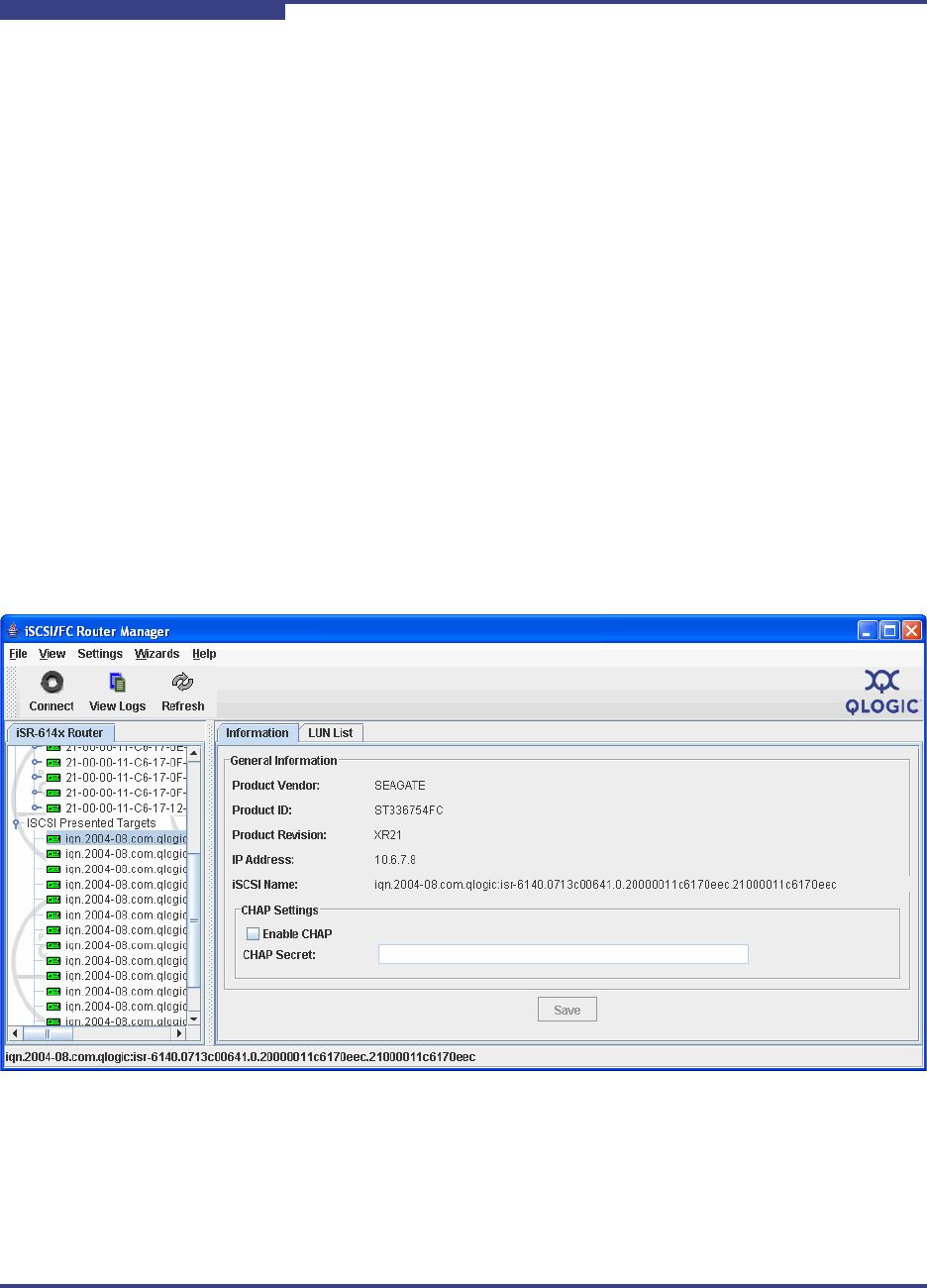Click the tree's vertical scrollbar thumb
Viewport: 927px width, 1288px height.
(194, 919)
